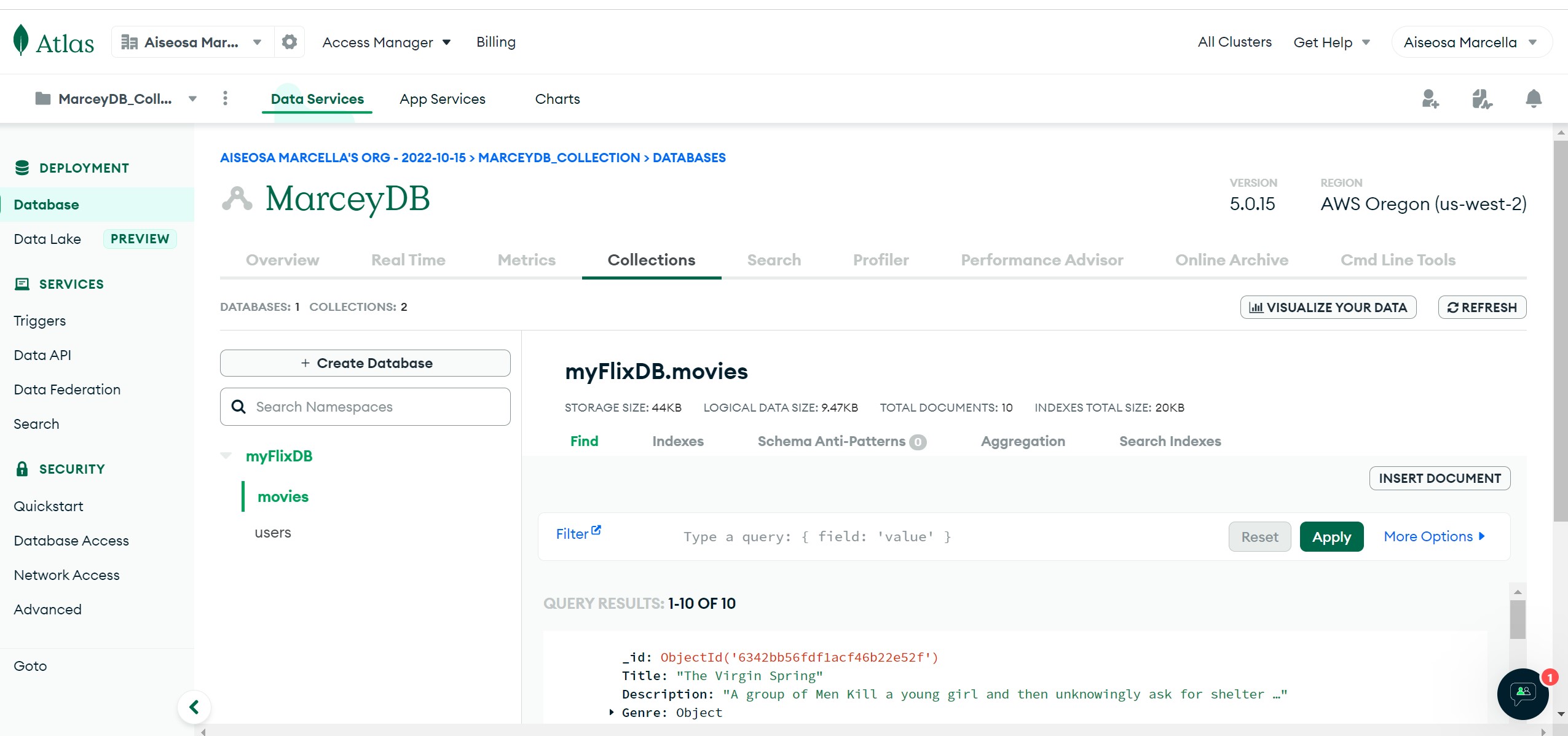
Task: Select the Collections tab
Action: coord(652,260)
